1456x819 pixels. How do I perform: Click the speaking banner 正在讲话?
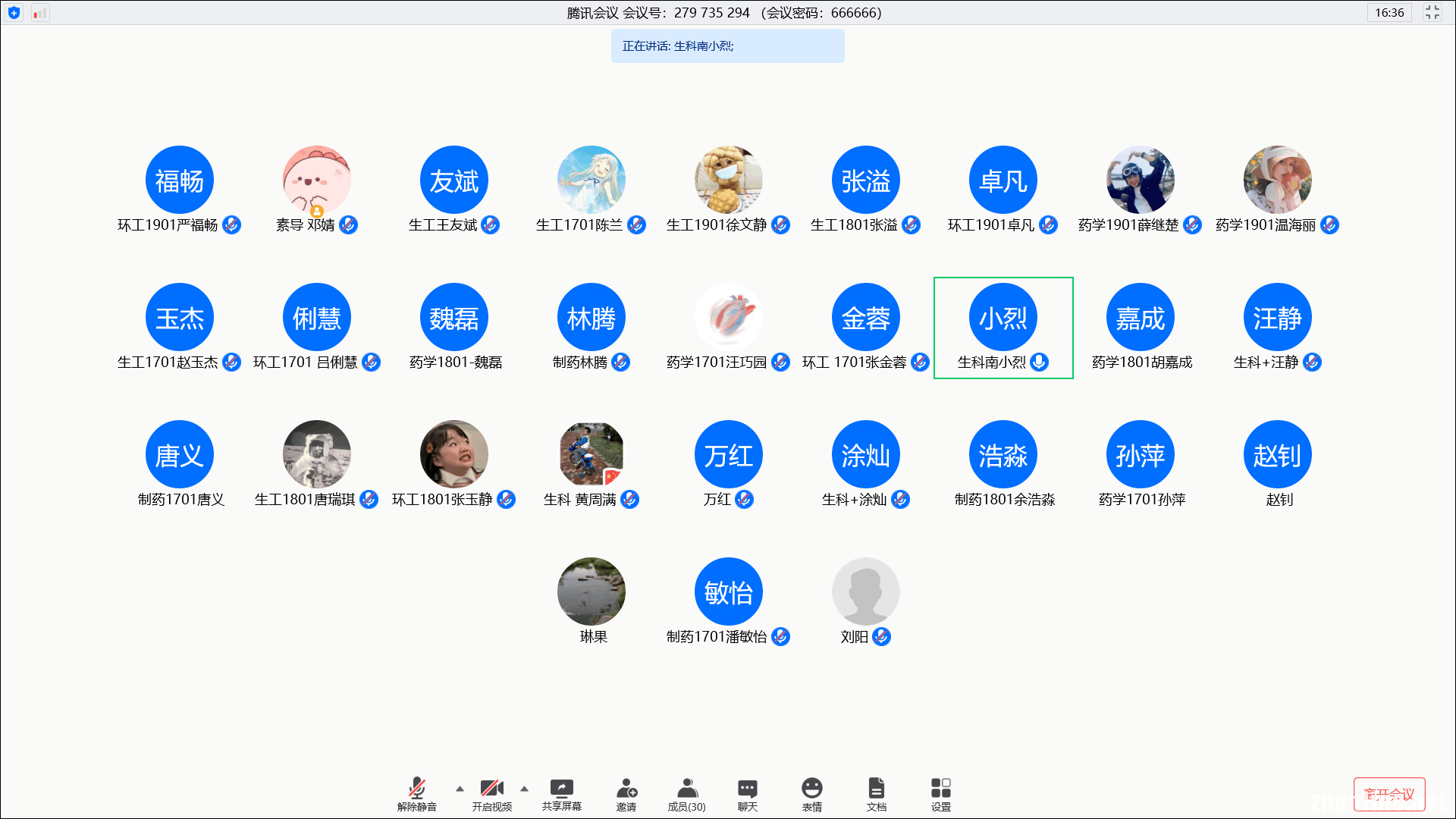[727, 46]
